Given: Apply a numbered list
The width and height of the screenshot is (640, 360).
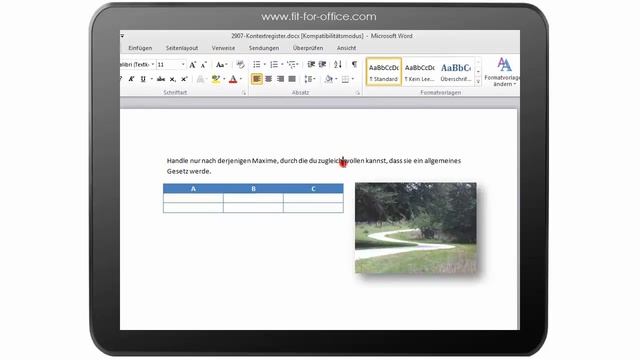Looking at the screenshot, I should pos(274,64).
